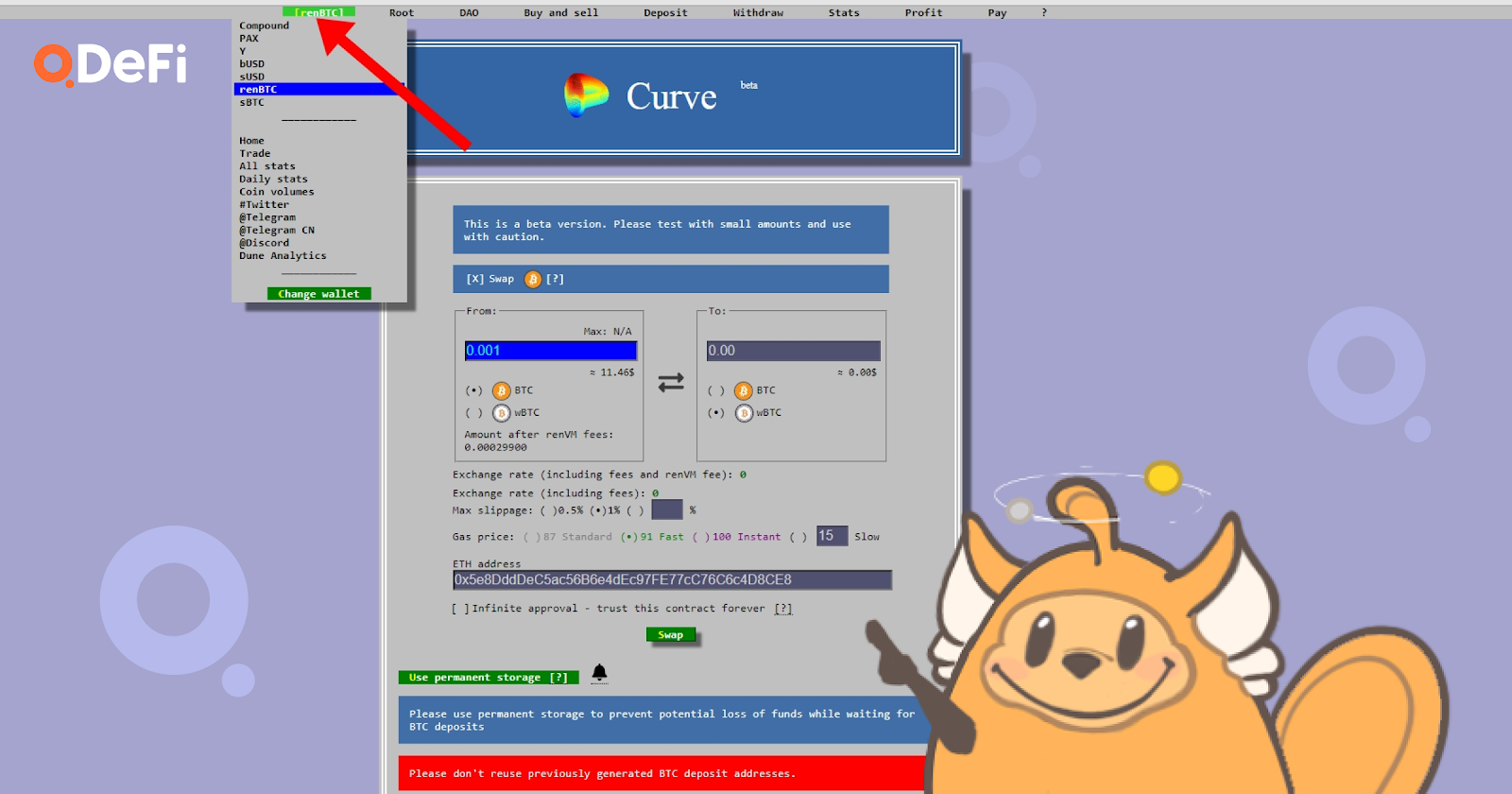Open Dune Analytics link
1512x794 pixels.
tap(283, 255)
